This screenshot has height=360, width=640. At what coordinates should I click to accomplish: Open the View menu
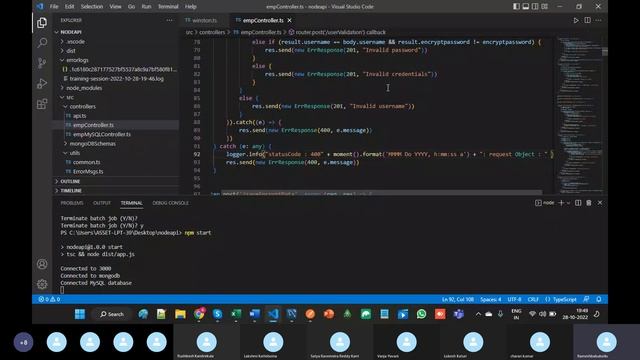click(x=115, y=7)
